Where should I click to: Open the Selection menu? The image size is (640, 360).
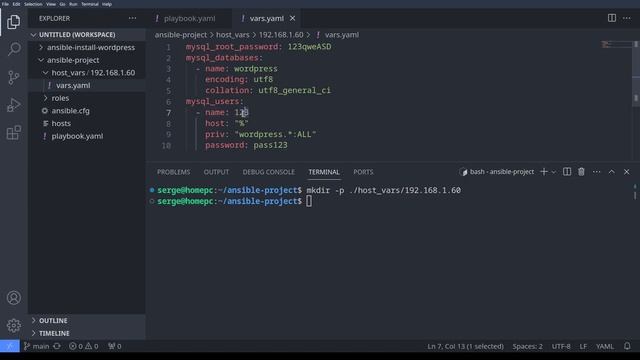coord(33,4)
